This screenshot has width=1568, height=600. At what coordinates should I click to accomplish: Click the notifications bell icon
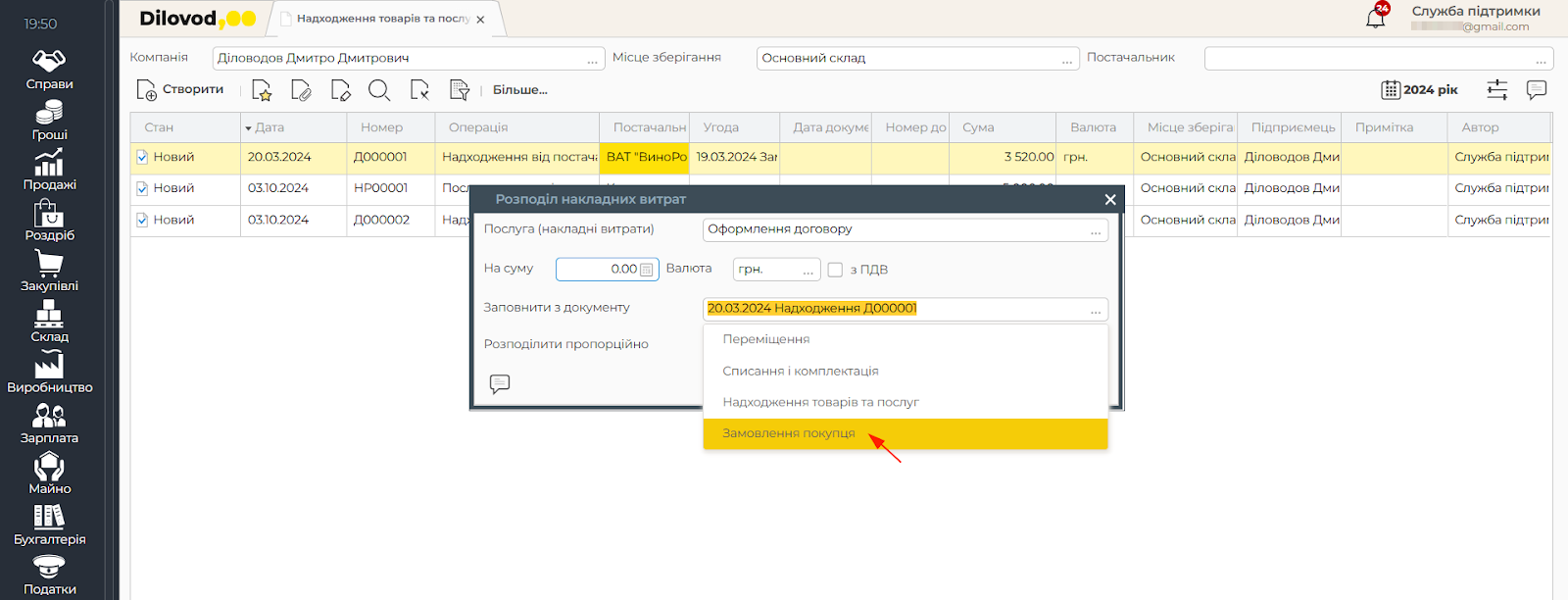[x=1376, y=19]
